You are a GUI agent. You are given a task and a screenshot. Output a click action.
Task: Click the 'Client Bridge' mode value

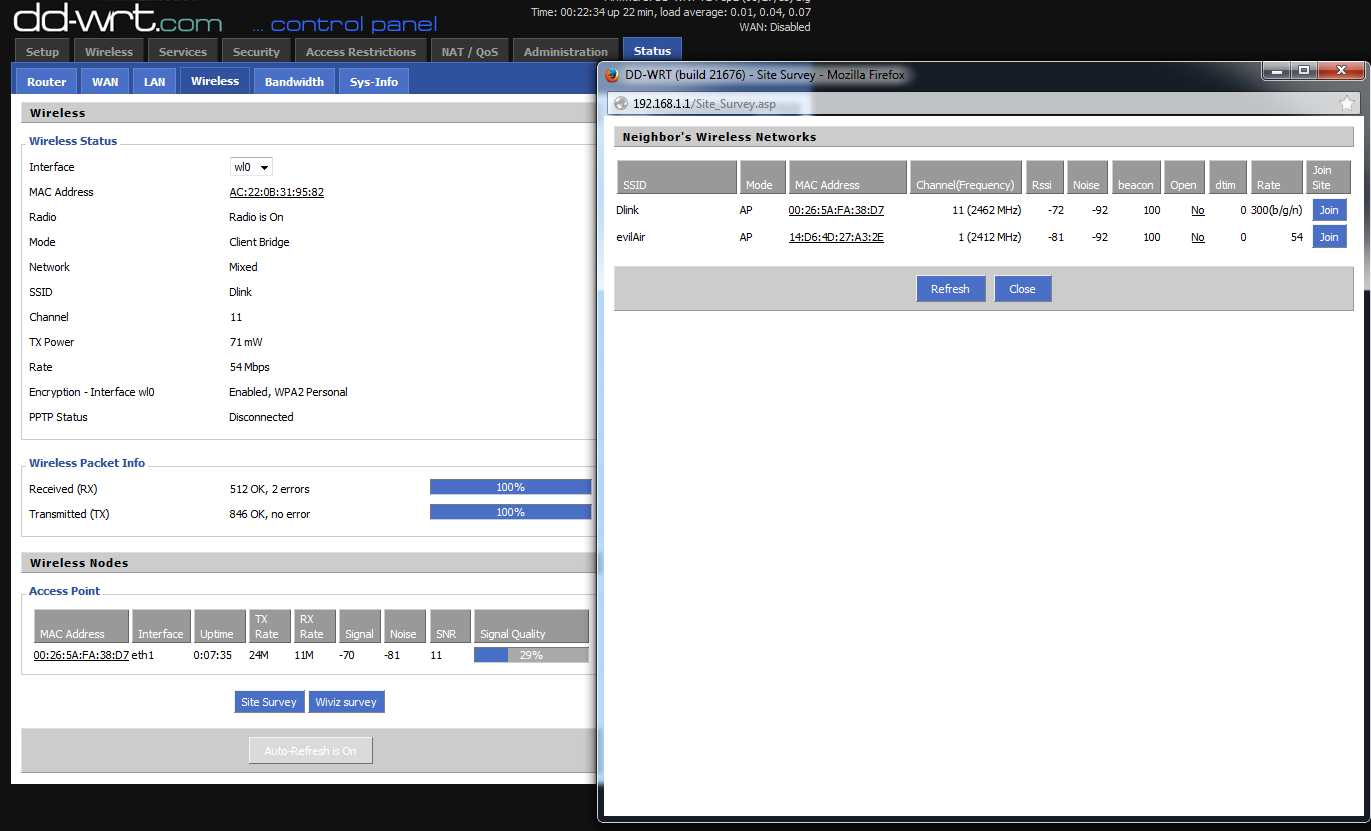[261, 242]
